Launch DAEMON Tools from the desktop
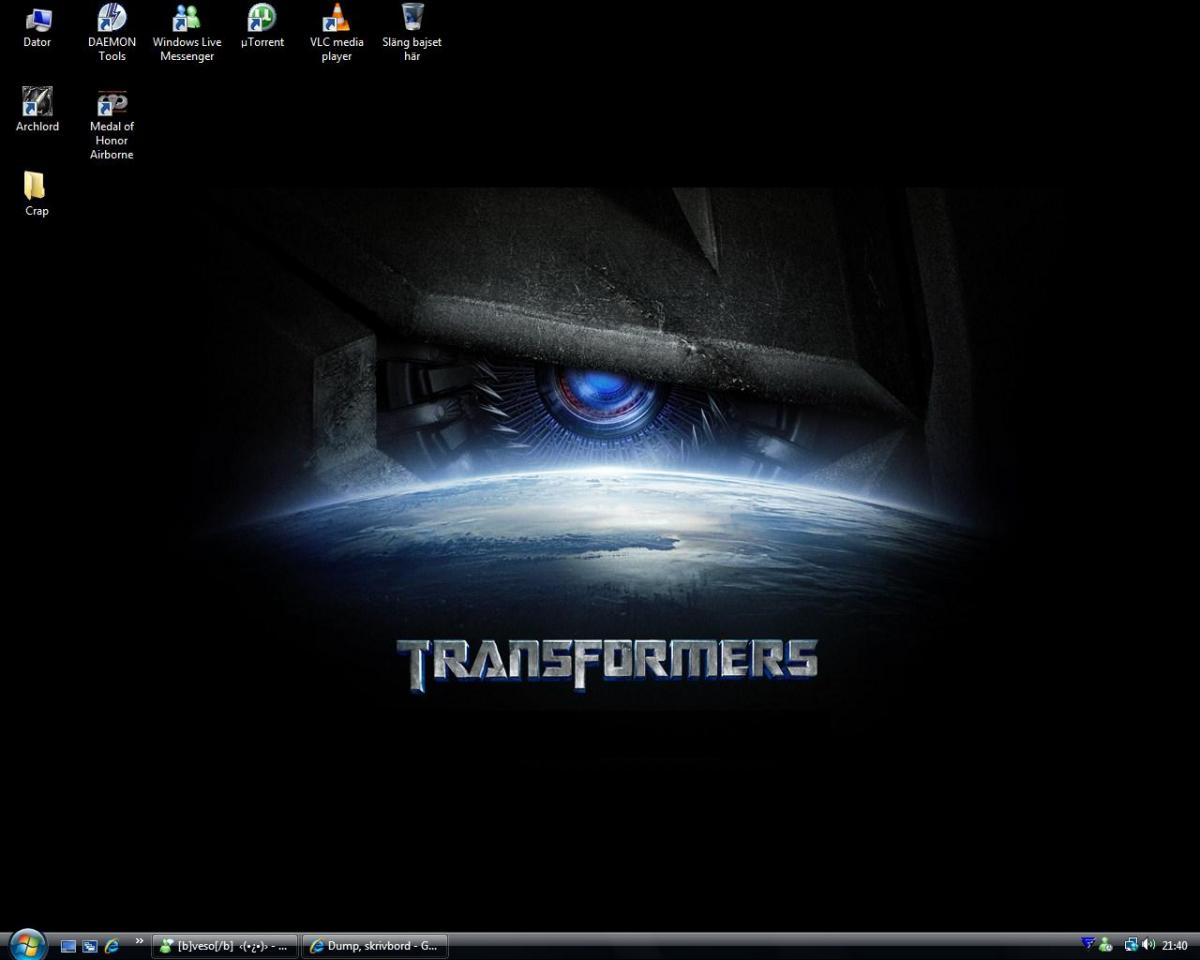Image resolution: width=1200 pixels, height=960 pixels. coord(112,33)
